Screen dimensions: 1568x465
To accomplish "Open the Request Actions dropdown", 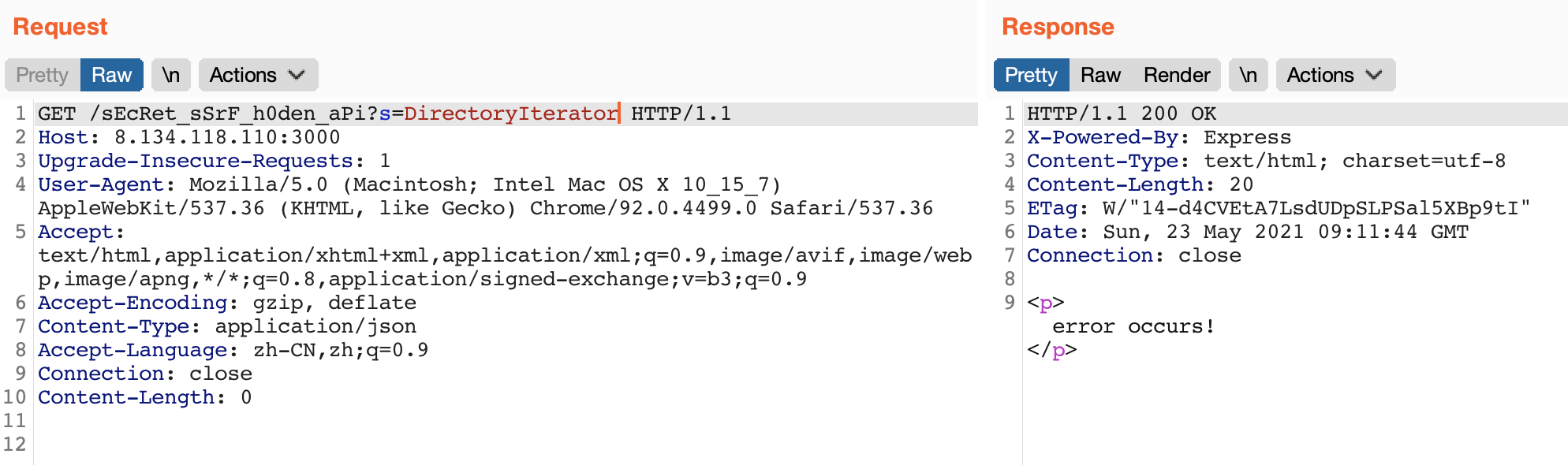I will [257, 75].
